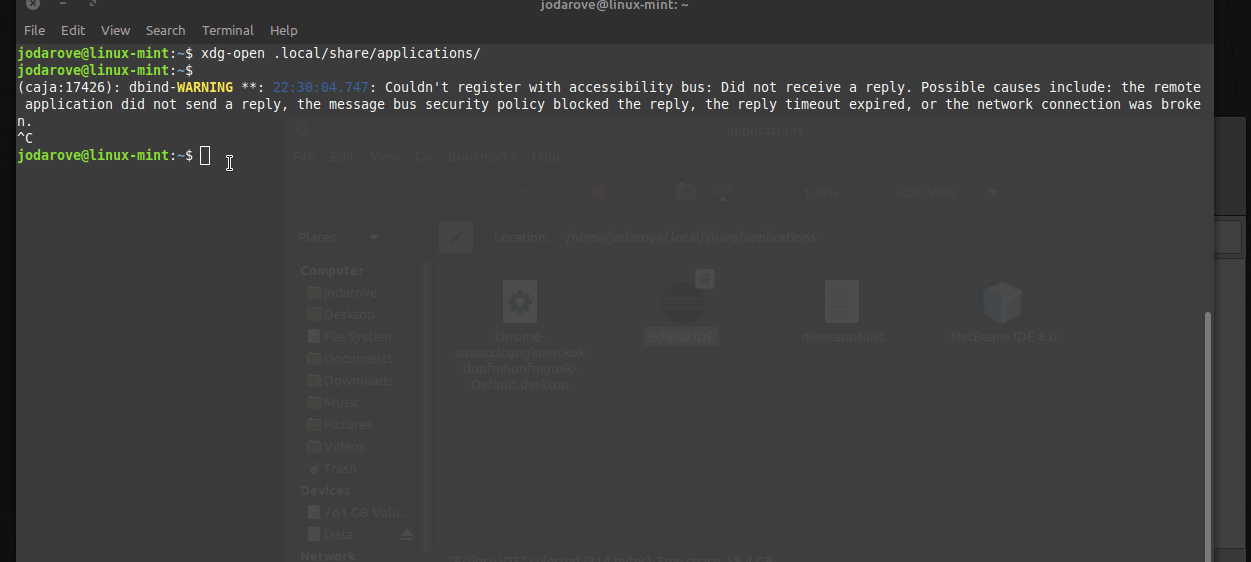Screen dimensions: 1251x562
Task: Expand the Forward history dropdown arrow
Action: (525, 192)
